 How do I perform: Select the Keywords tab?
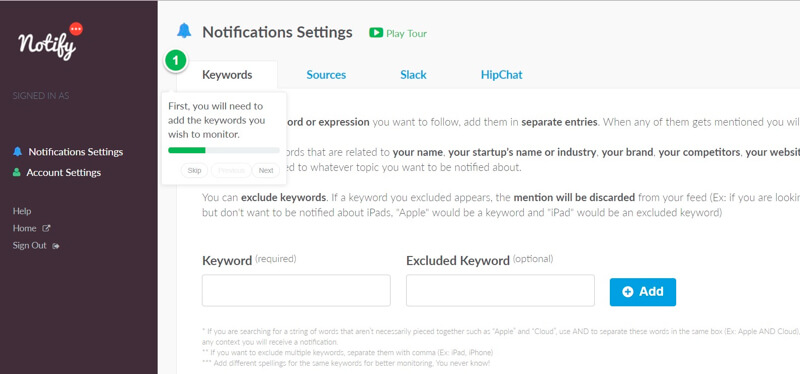(227, 75)
